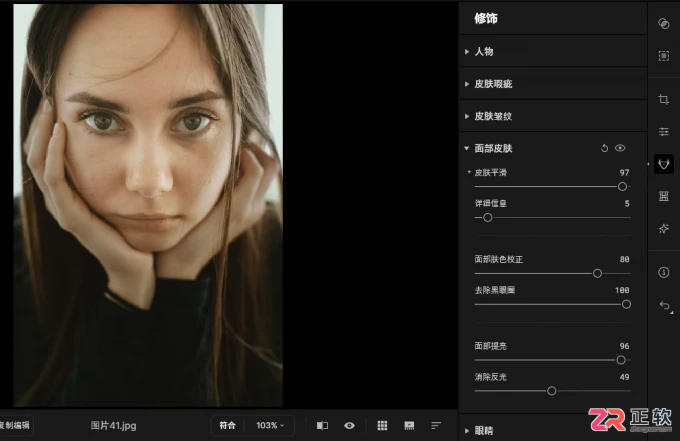Image resolution: width=680 pixels, height=441 pixels.
Task: Click the 详细信息 slider handle
Action: click(487, 218)
